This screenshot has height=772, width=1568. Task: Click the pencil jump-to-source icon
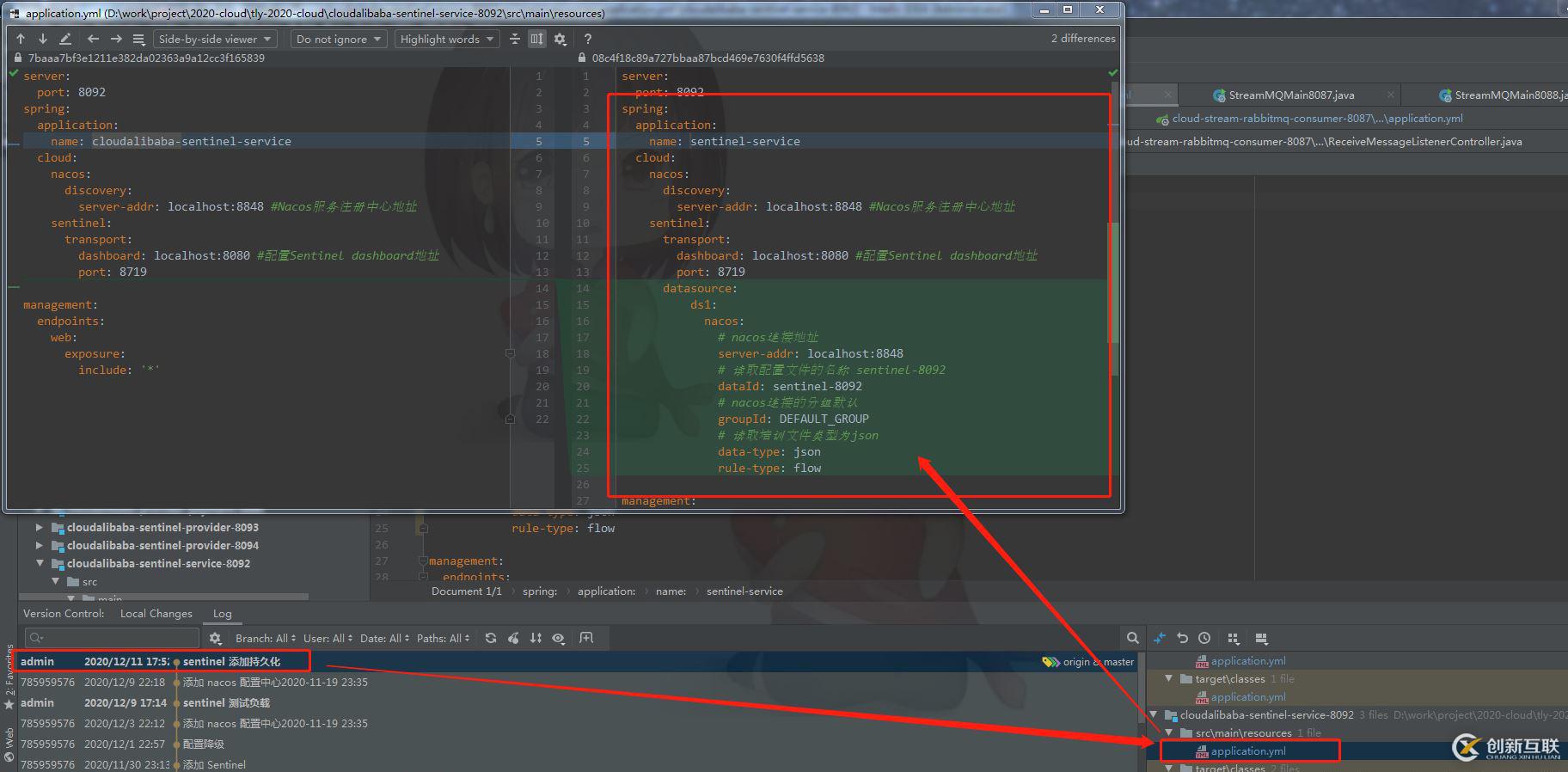[x=65, y=39]
